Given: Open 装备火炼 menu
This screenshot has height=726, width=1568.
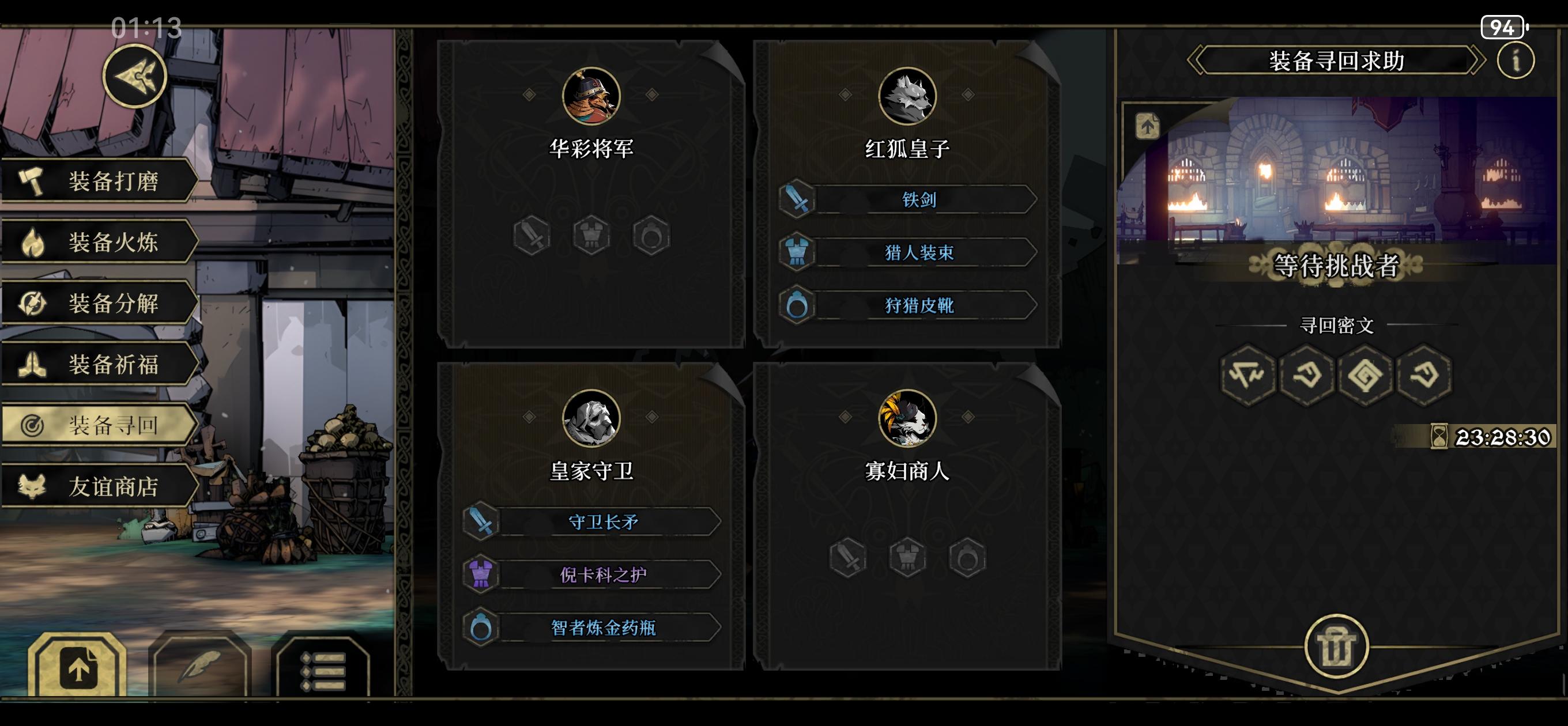Looking at the screenshot, I should click(99, 241).
